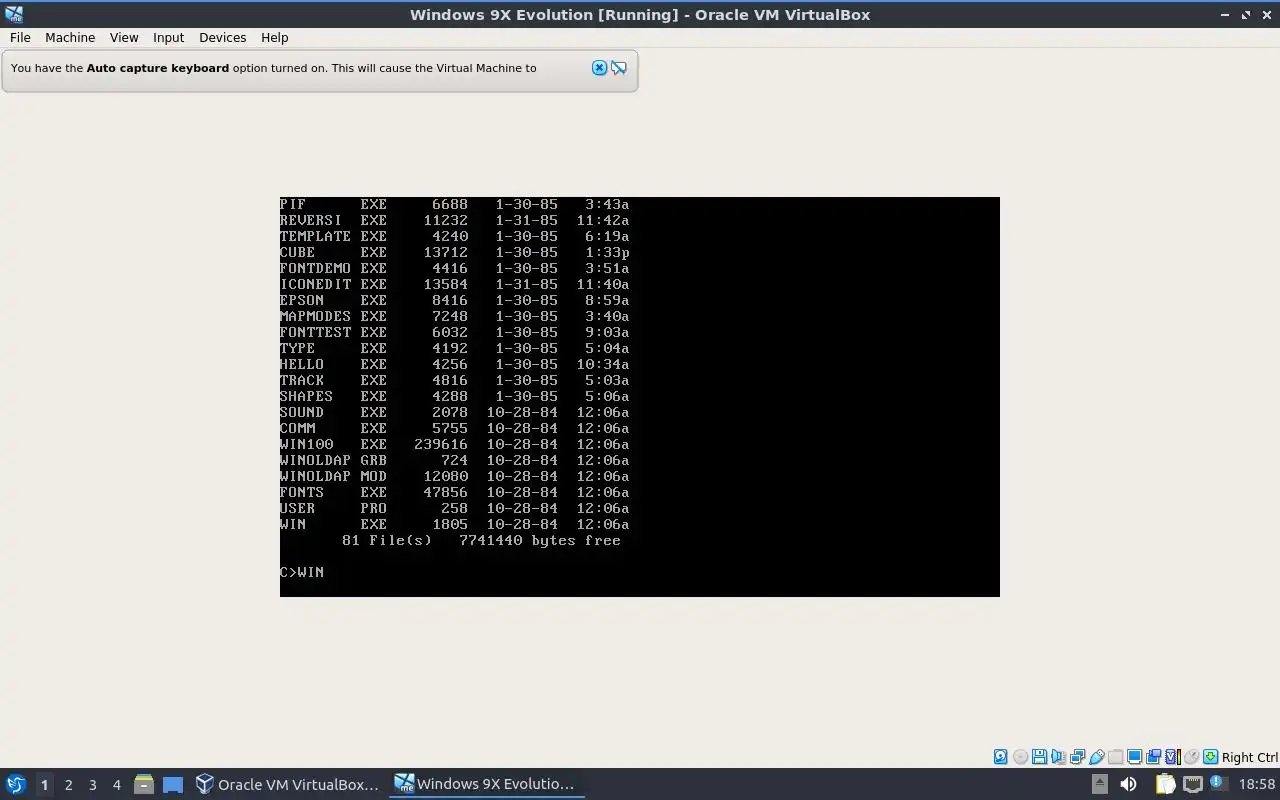Click the Auto capture keyboard notification text

(273, 68)
